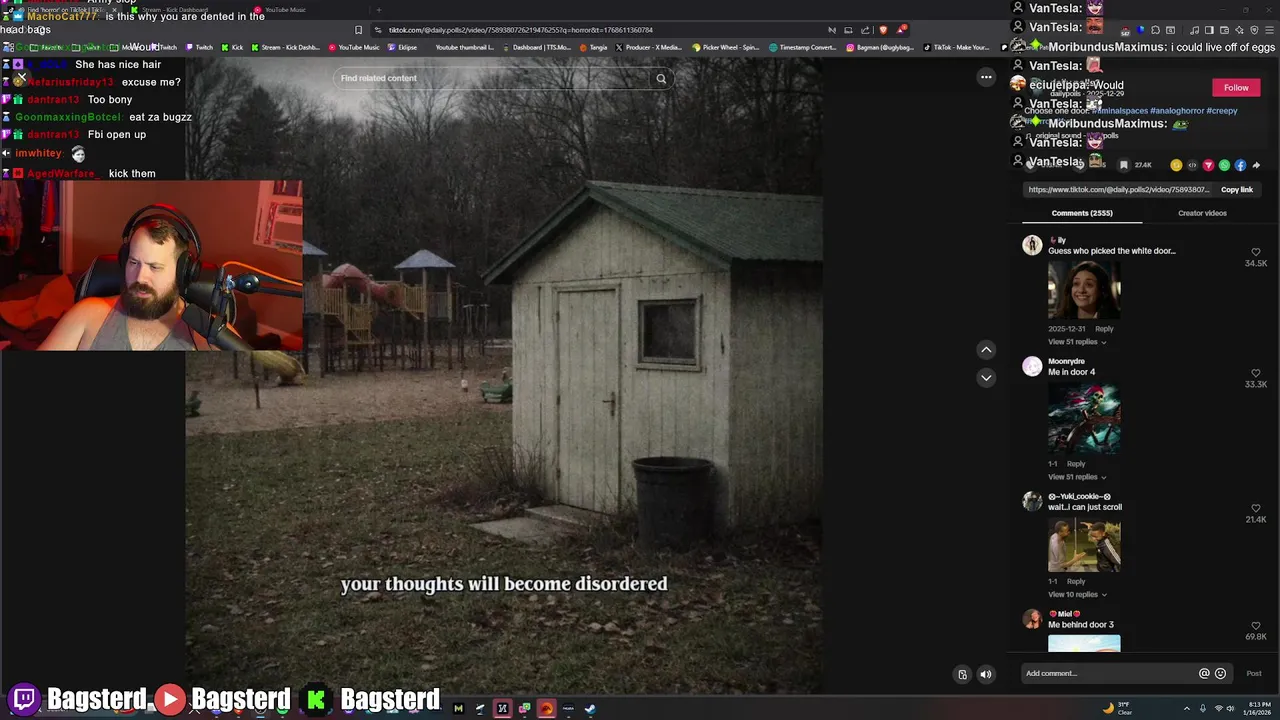Open the VPN shield icon in browser toolbar

click(1254, 30)
